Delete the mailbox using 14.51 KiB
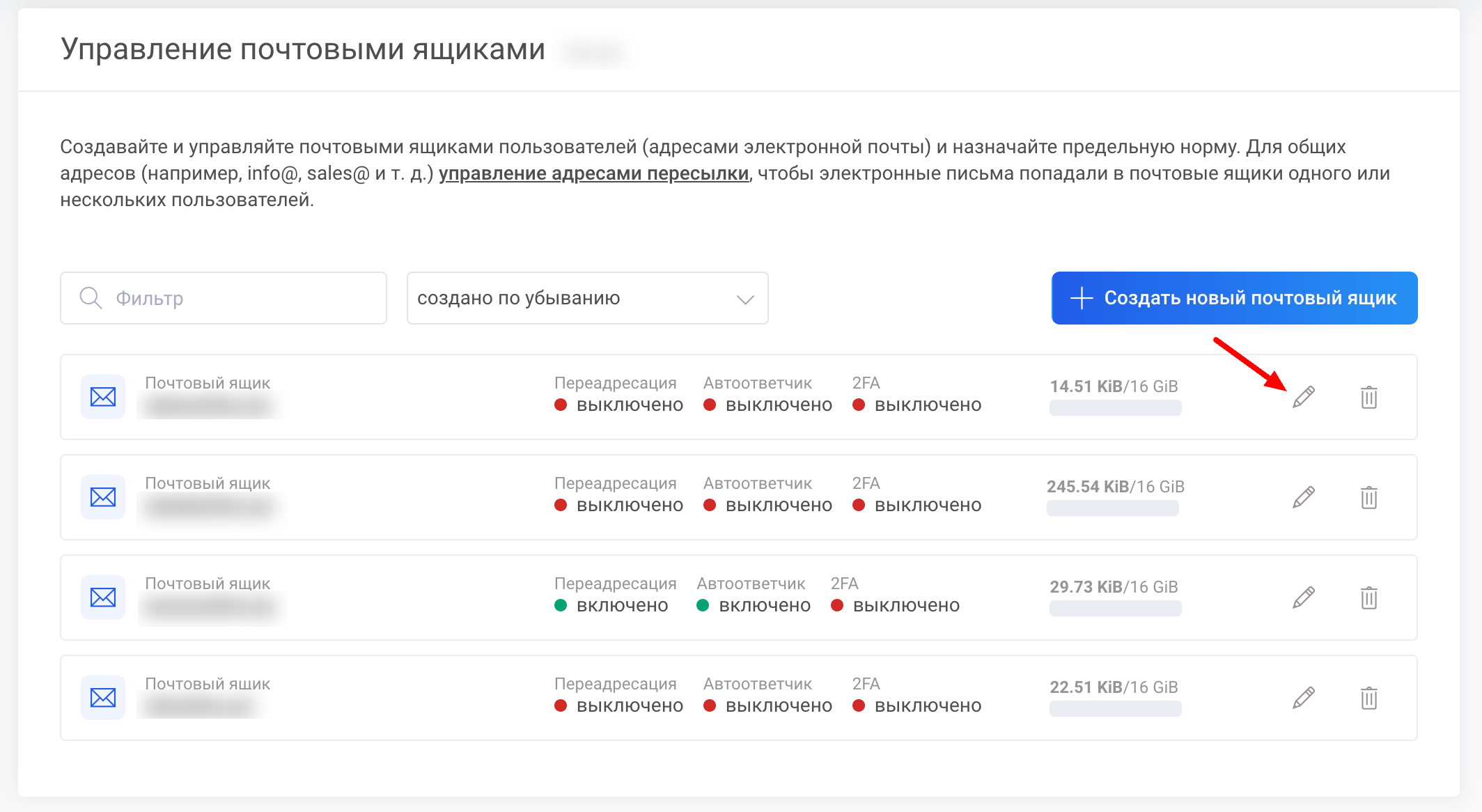The height and width of the screenshot is (812, 1482). coord(1368,397)
